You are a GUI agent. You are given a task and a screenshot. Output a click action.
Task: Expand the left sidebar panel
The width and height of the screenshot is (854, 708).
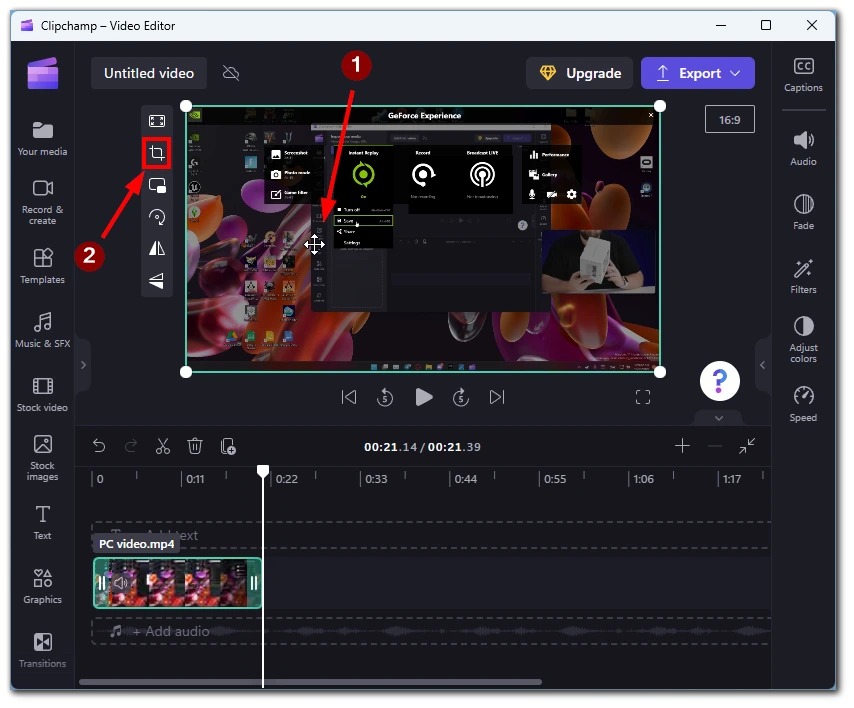[83, 365]
